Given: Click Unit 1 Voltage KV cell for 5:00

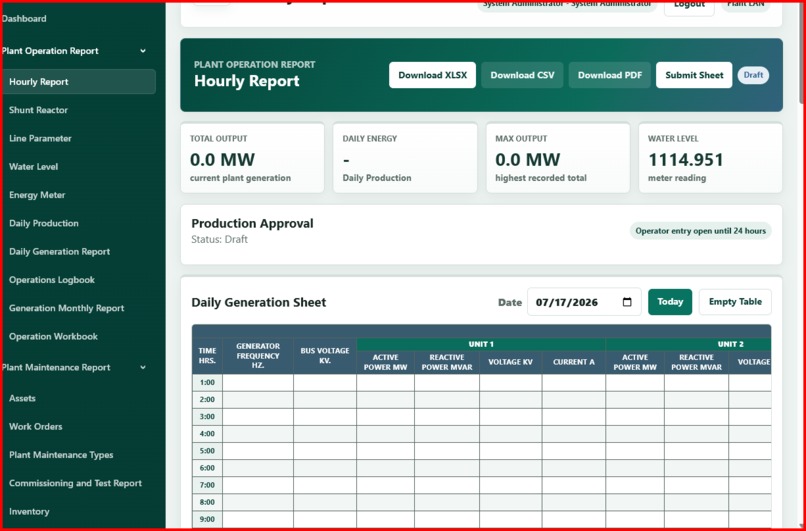Looking at the screenshot, I should (510, 451).
